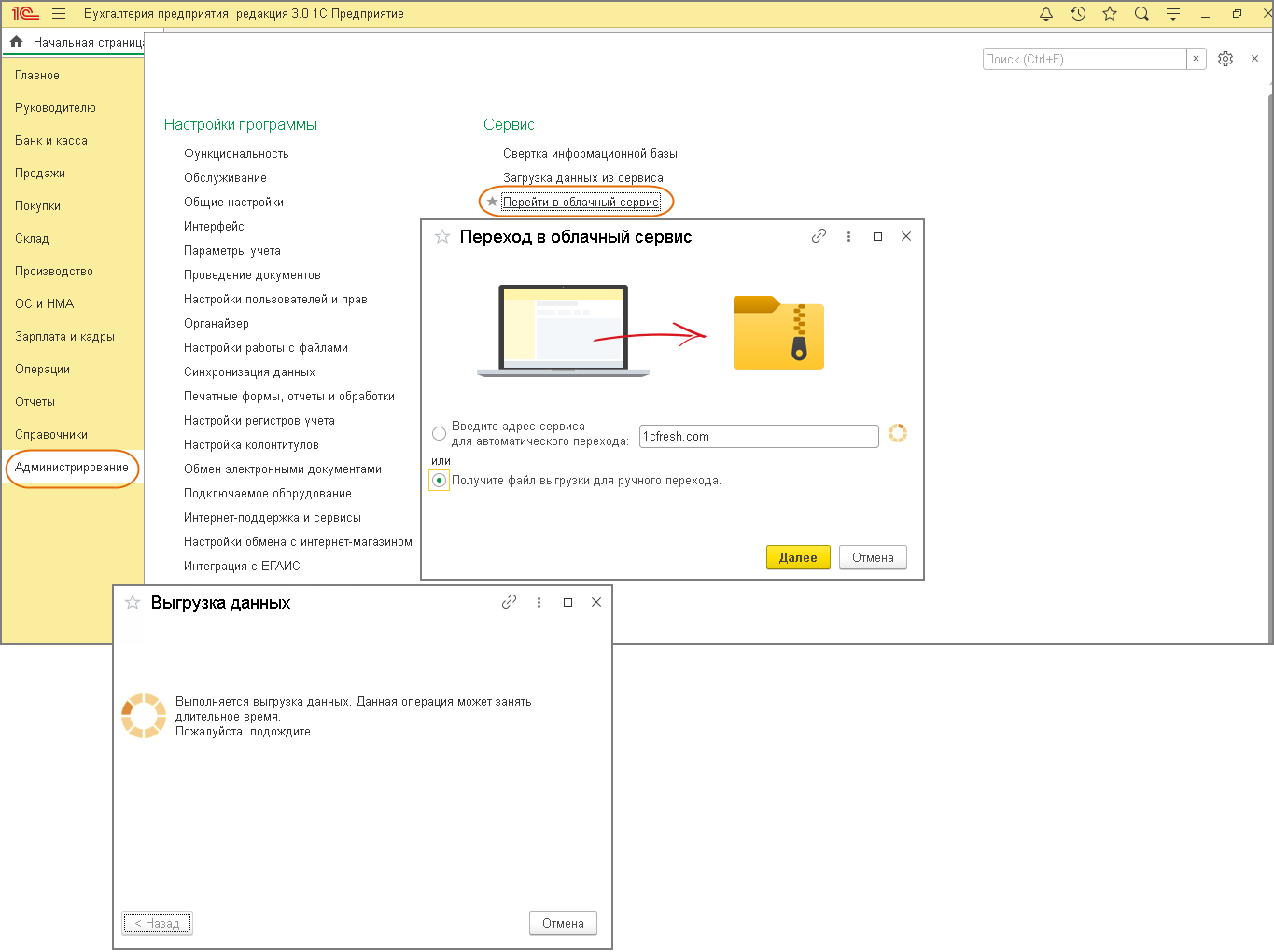This screenshot has width=1274, height=952.
Task: Open more menu of 'Выгрузка данных' window
Action: pyautogui.click(x=539, y=602)
